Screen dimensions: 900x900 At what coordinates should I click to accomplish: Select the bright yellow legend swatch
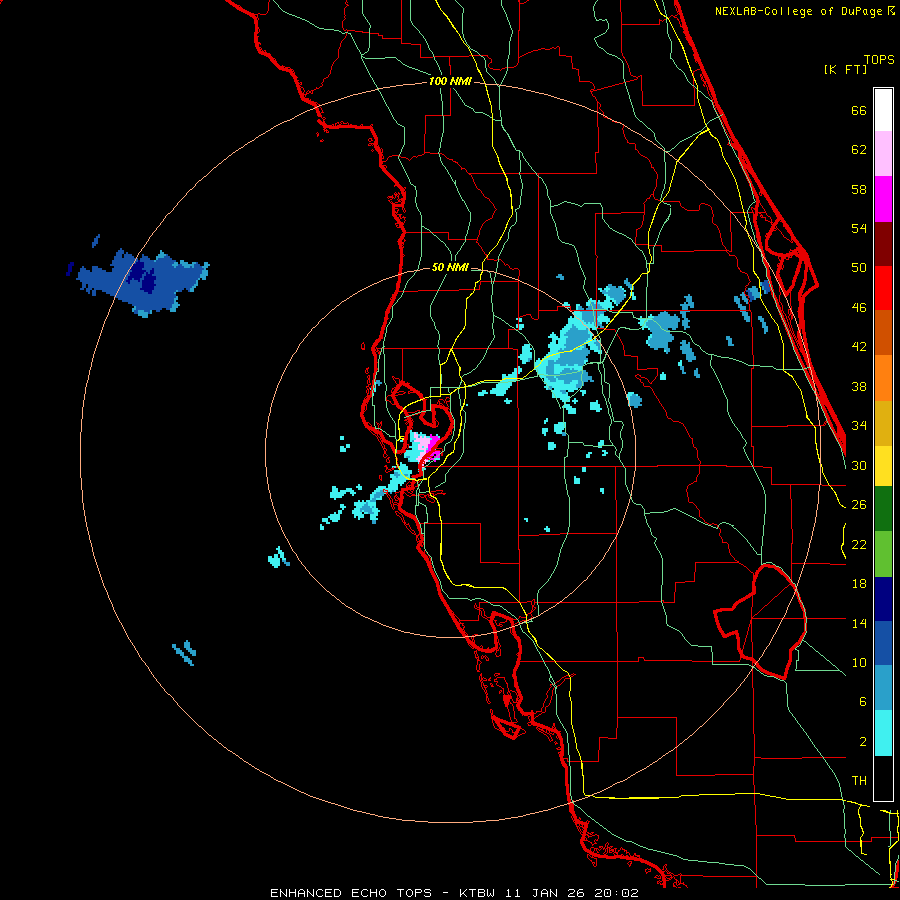pos(883,466)
